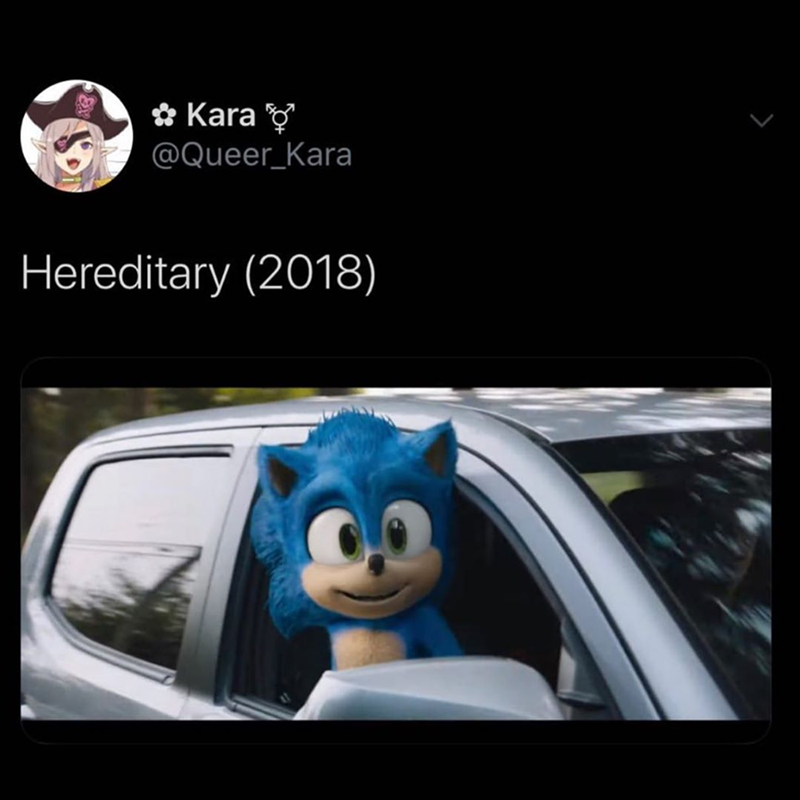This screenshot has height=800, width=800.
Task: Click the (2018) year in the tweet text
Action: [310, 273]
